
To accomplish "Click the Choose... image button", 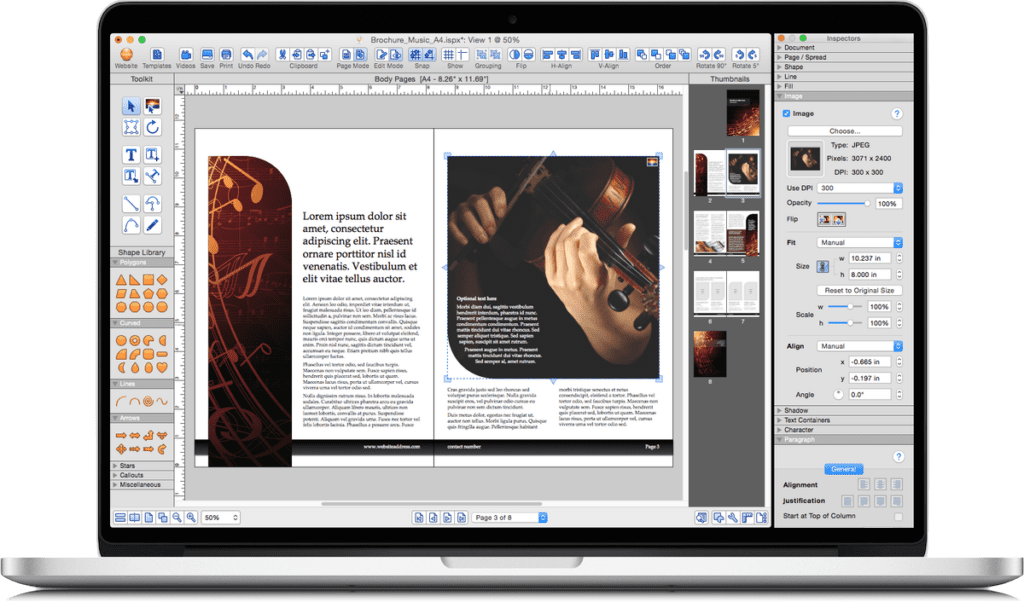I will (x=844, y=131).
